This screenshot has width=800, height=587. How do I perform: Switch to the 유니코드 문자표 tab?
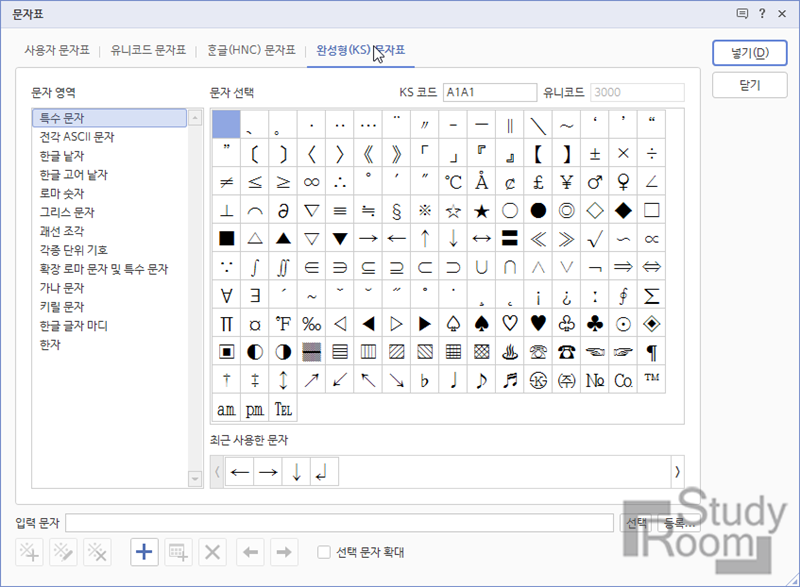148,50
